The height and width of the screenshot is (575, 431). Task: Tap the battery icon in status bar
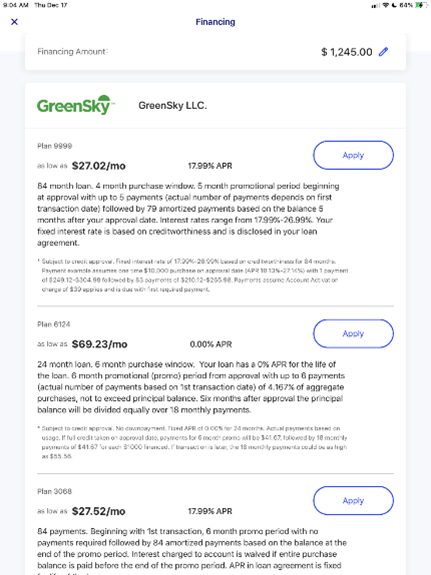pyautogui.click(x=420, y=5)
